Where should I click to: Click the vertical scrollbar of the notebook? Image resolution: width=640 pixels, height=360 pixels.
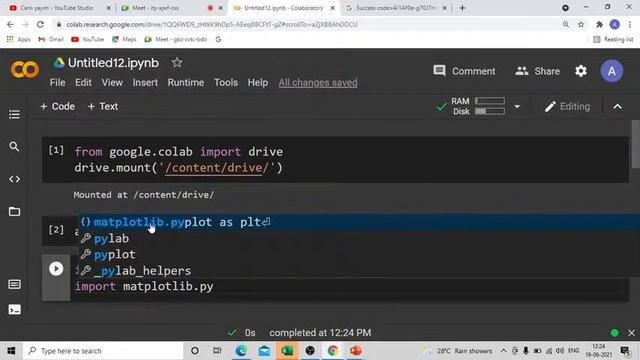pyautogui.click(x=636, y=144)
